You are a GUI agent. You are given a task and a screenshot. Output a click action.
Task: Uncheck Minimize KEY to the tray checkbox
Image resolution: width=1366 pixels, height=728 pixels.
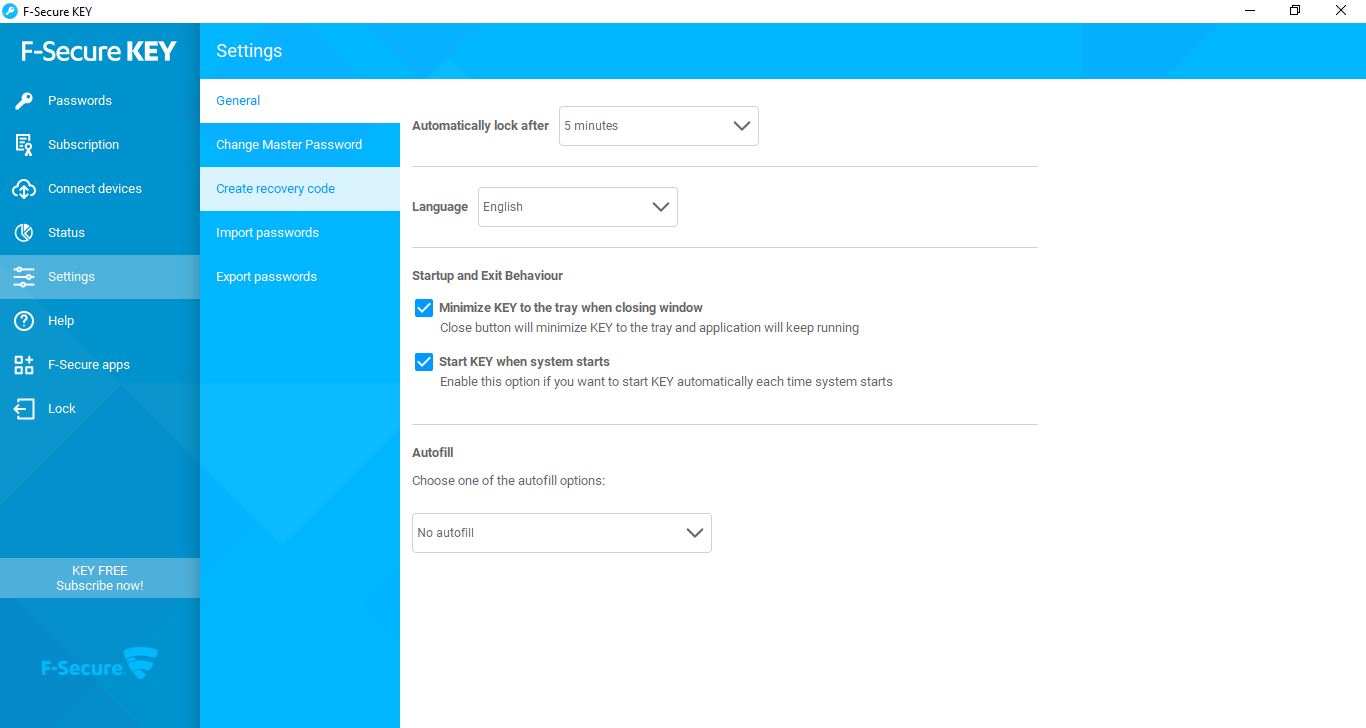click(423, 308)
